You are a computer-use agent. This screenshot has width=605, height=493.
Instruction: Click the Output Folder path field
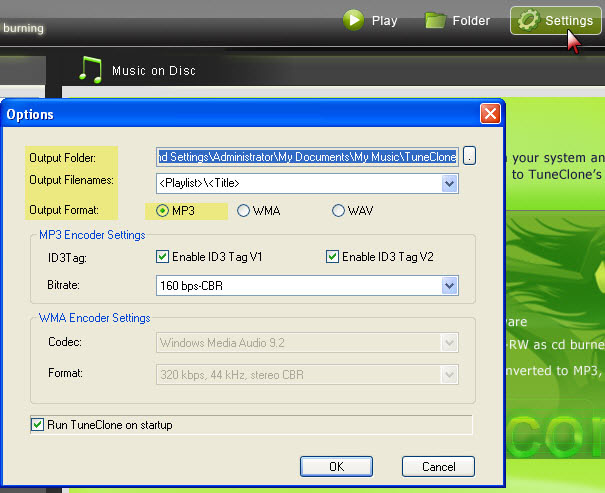(307, 157)
